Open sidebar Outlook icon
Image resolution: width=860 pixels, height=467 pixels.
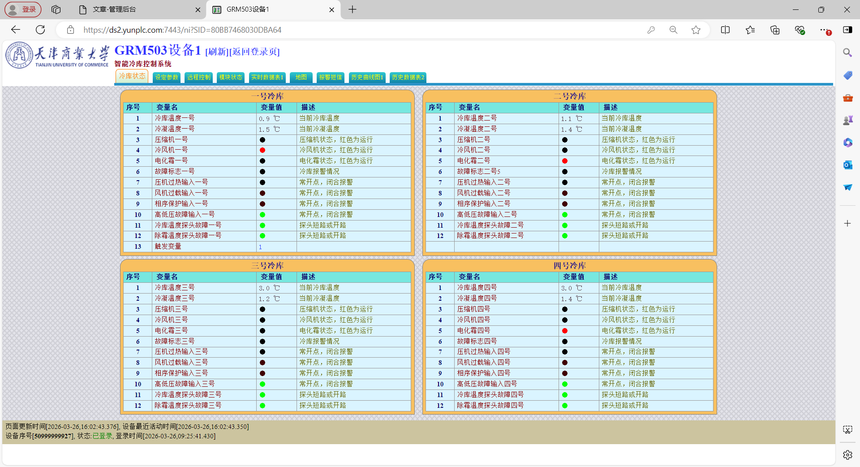click(847, 165)
